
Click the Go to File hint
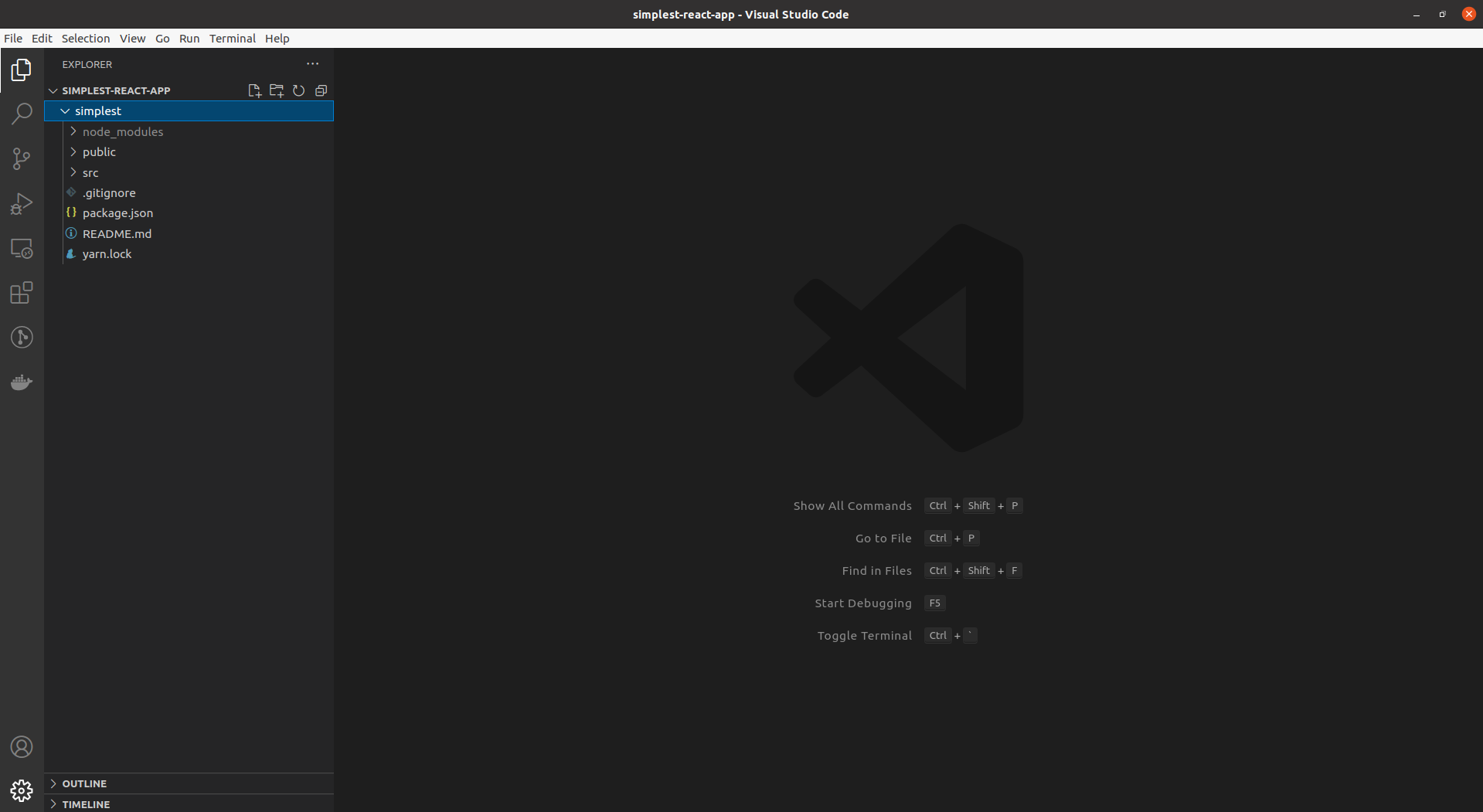click(x=883, y=539)
